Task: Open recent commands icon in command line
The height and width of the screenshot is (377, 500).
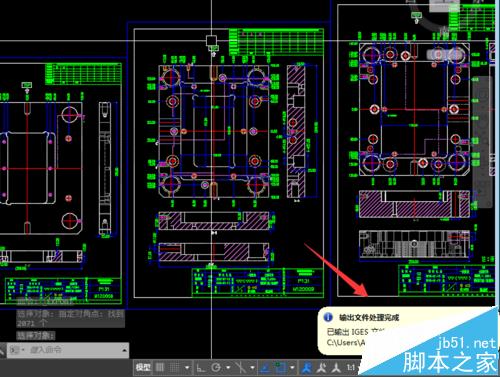Action: (16, 350)
